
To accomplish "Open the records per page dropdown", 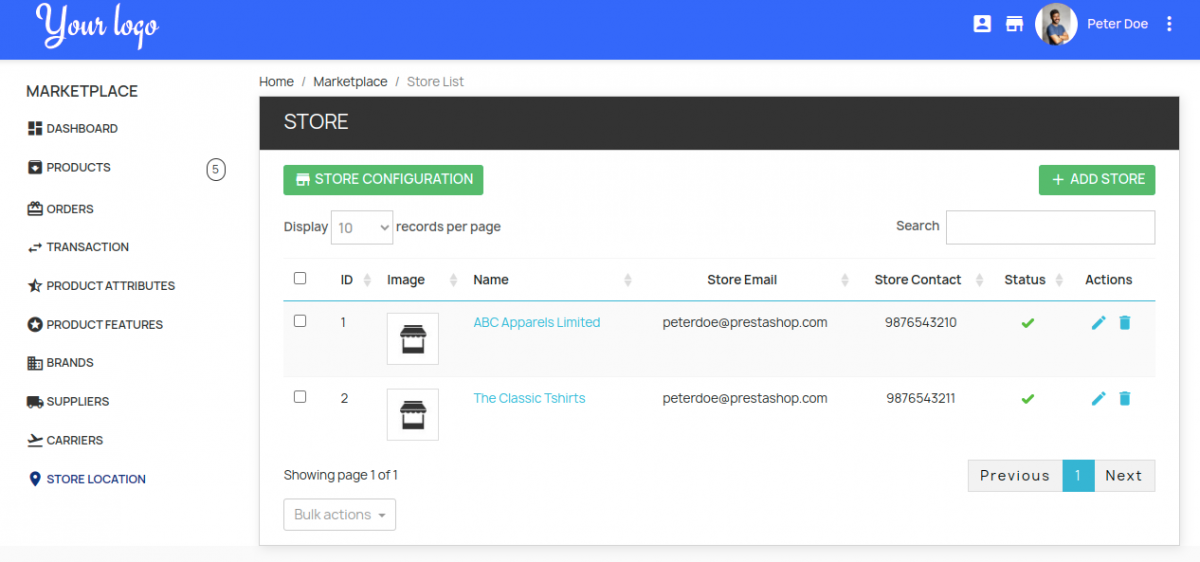I will [362, 228].
